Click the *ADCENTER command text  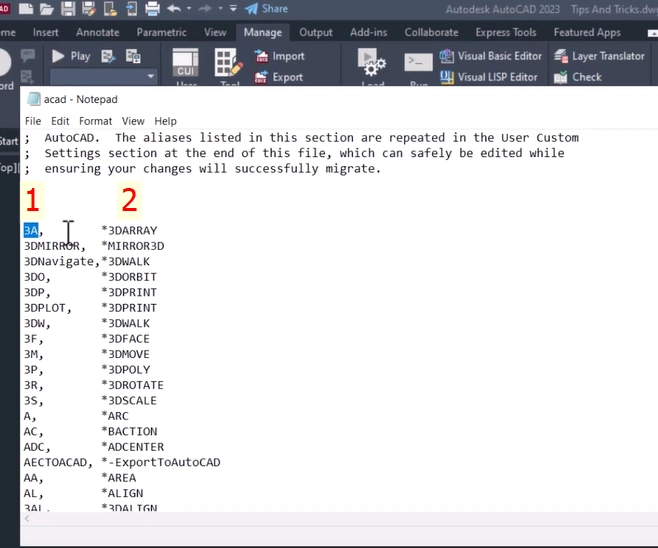point(133,447)
